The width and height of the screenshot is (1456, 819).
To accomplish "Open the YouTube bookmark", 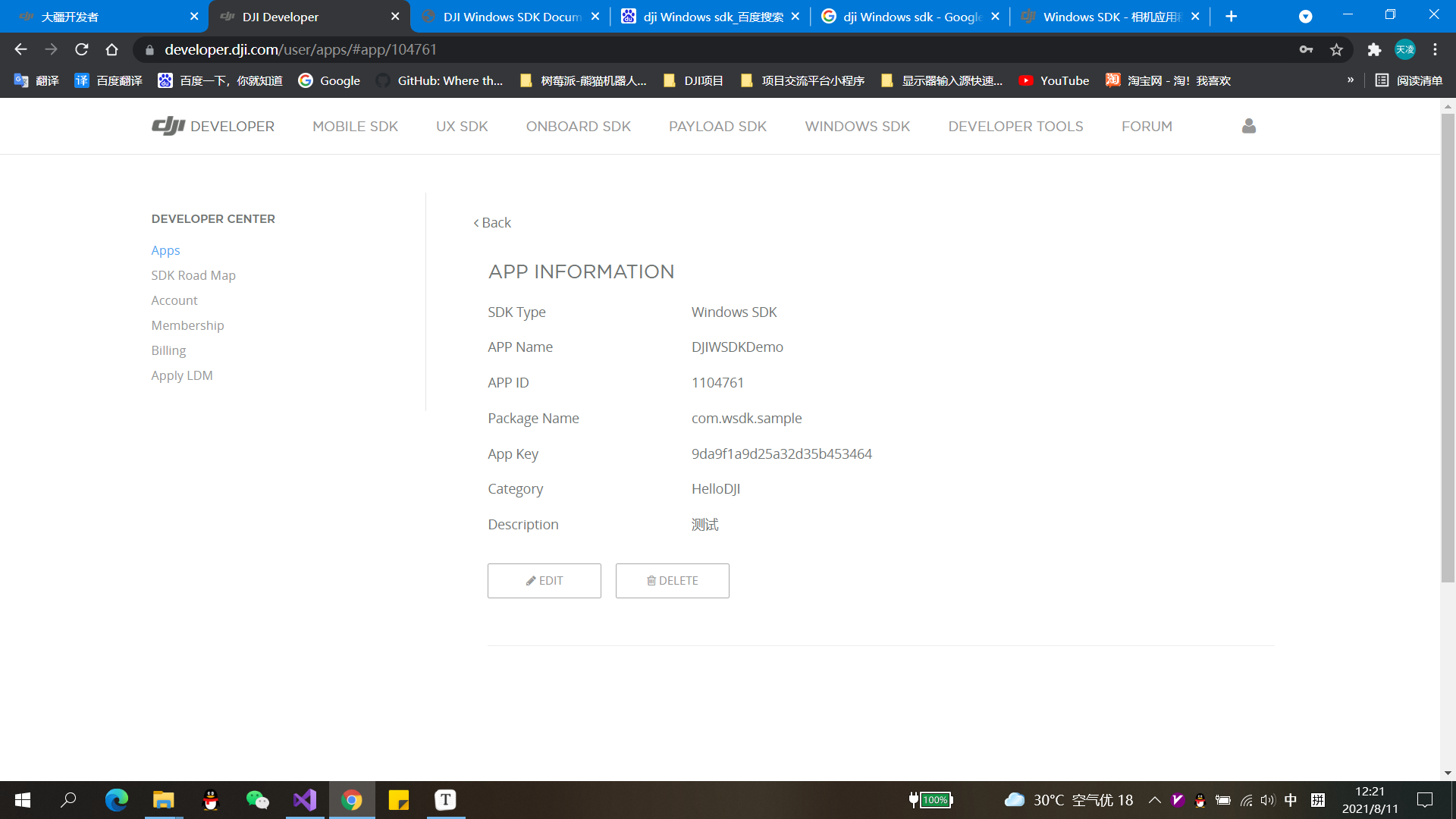I will [1054, 80].
